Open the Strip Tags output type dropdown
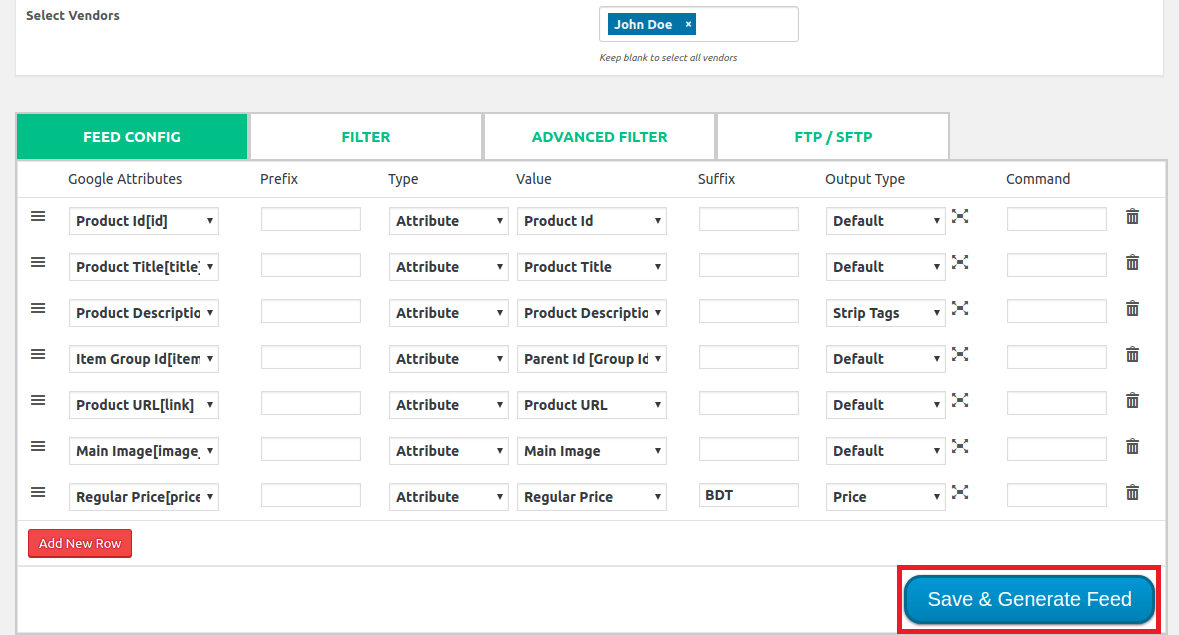The image size is (1179, 635). pos(885,312)
